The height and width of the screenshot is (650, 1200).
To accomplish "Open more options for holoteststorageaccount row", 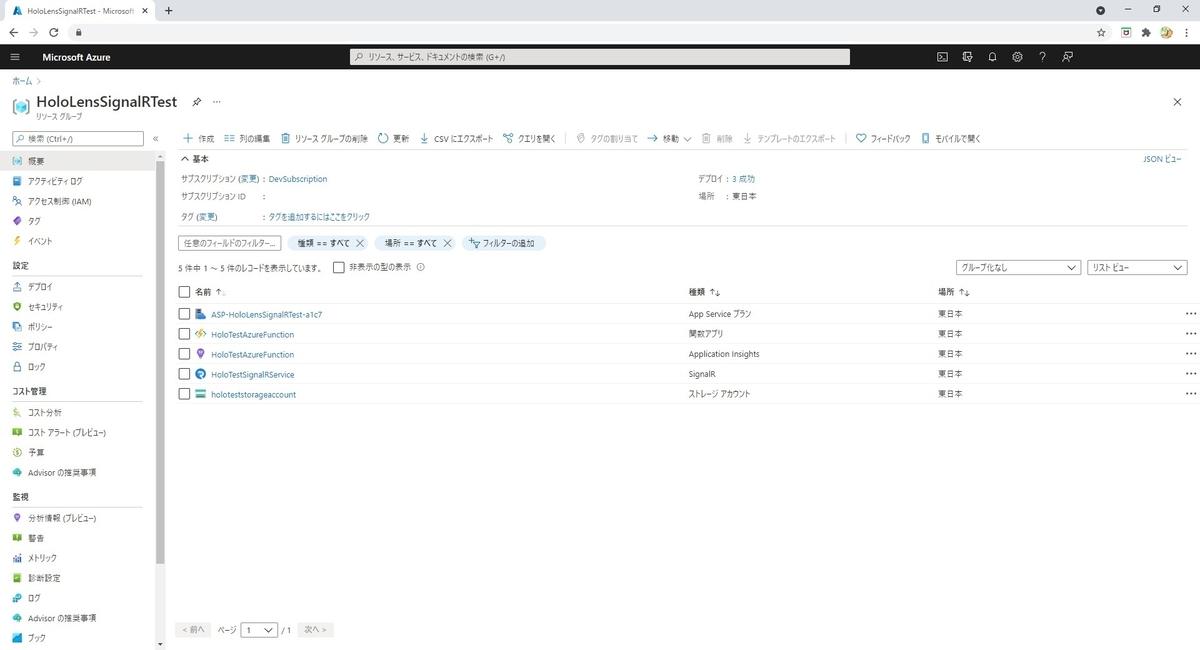I will point(1190,394).
